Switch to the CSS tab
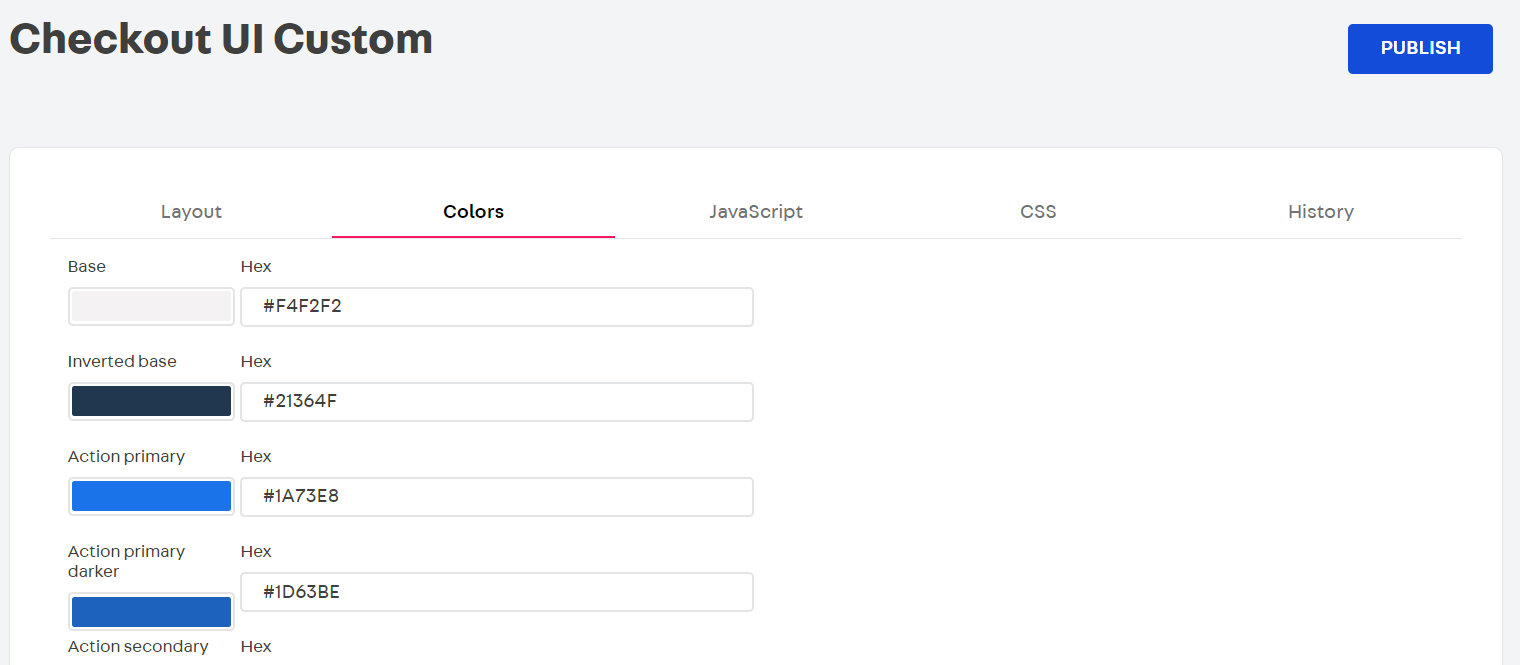 tap(1038, 211)
